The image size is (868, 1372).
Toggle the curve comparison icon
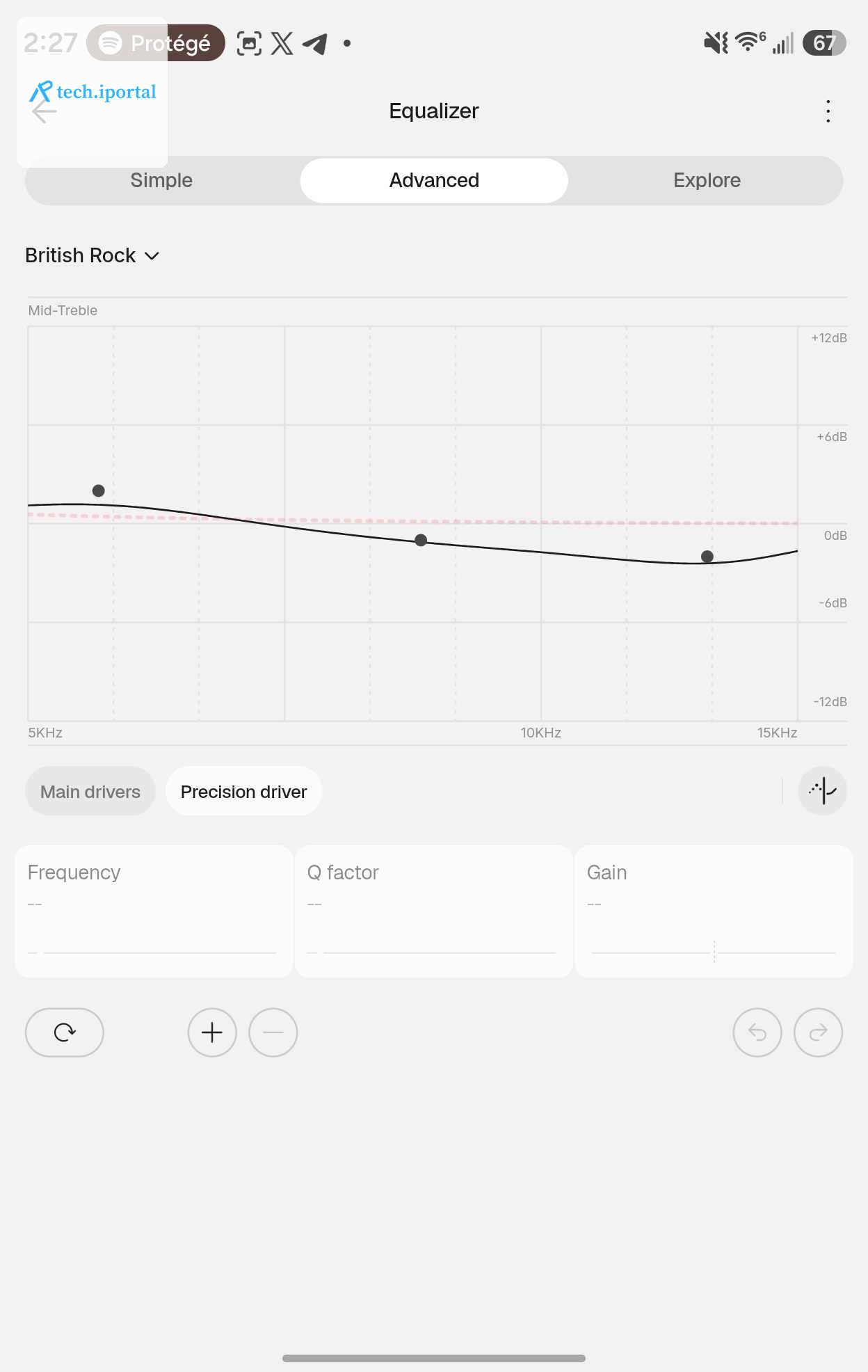coord(823,791)
